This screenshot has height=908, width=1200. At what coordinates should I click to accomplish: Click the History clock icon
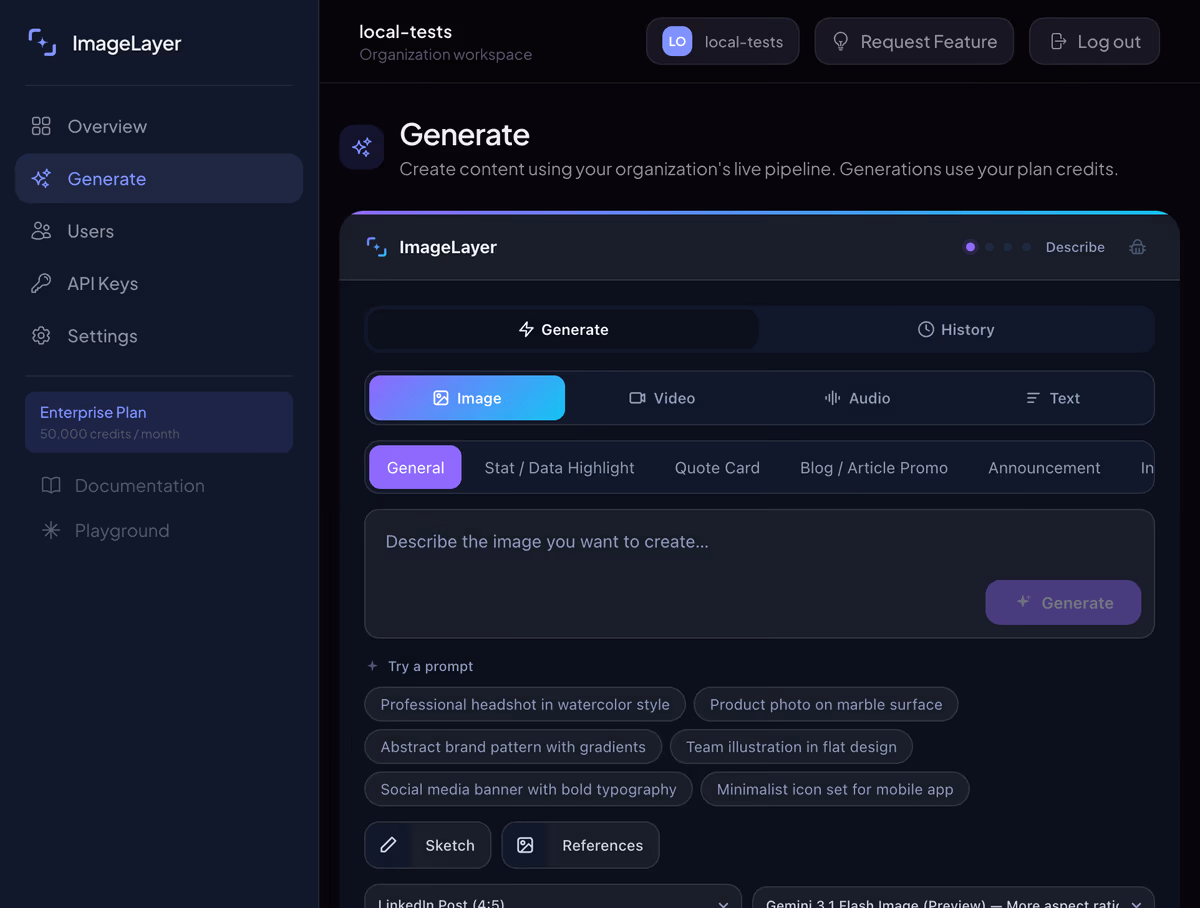tap(926, 329)
